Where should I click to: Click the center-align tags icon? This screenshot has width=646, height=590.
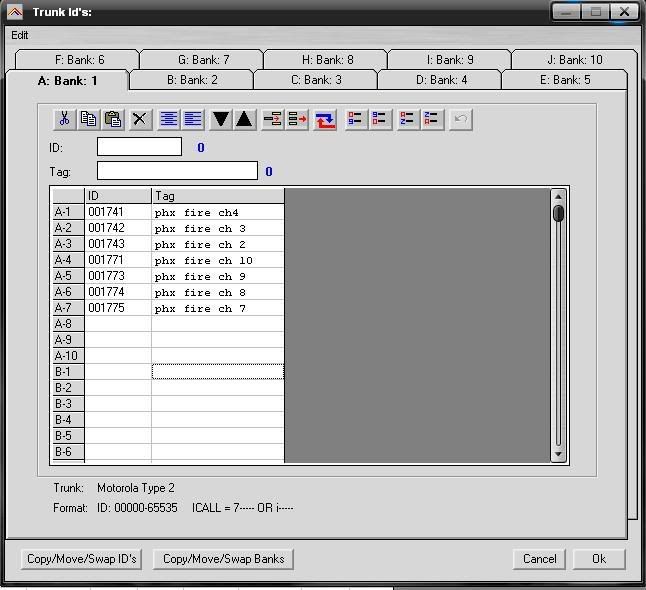coord(168,119)
